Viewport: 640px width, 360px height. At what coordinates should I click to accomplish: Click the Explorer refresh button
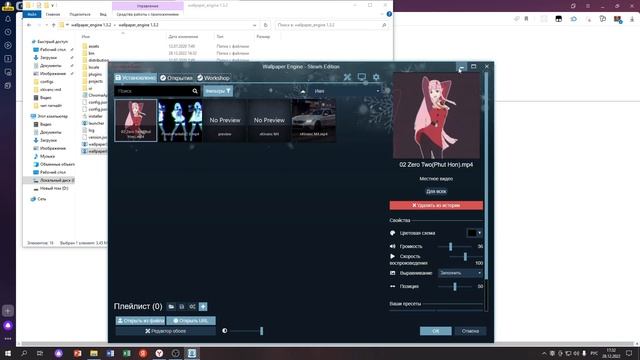(266, 25)
